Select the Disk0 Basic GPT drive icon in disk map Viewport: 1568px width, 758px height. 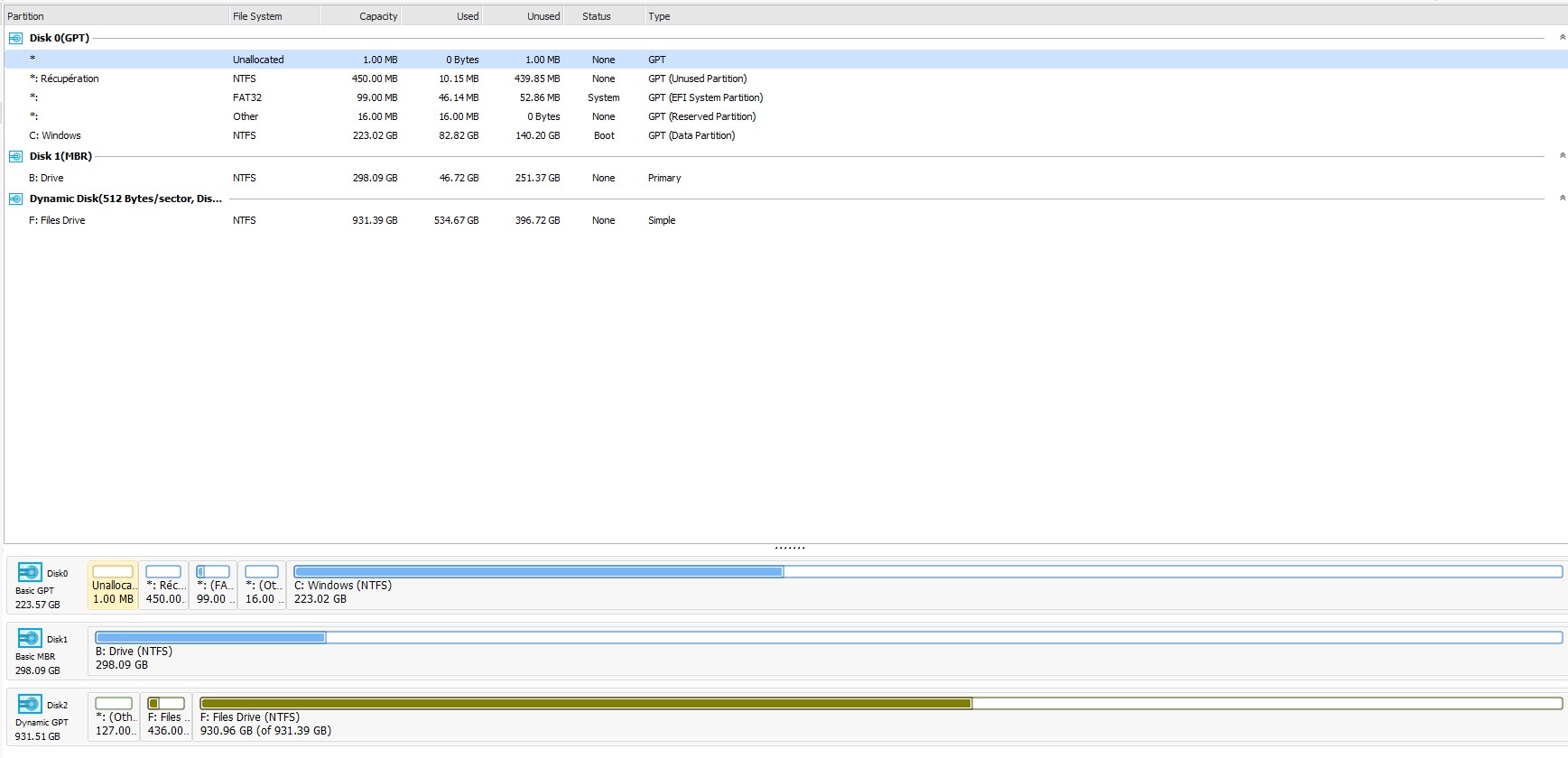(x=30, y=573)
